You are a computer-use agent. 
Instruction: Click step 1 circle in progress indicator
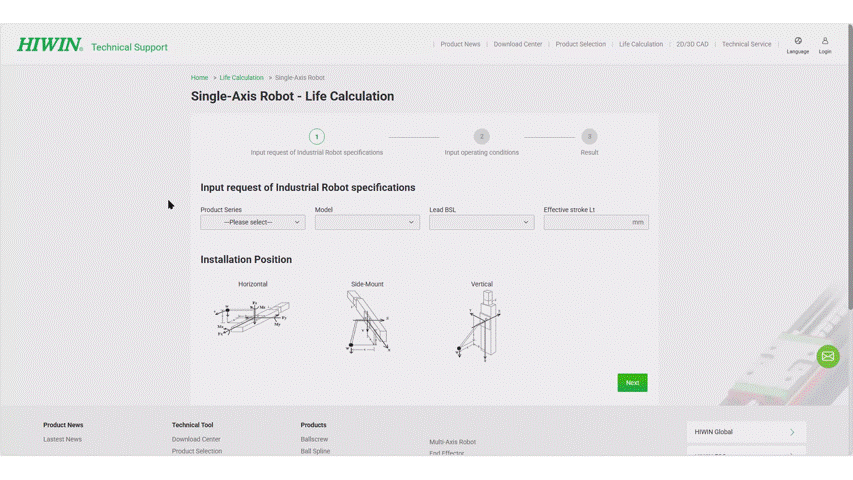point(317,137)
